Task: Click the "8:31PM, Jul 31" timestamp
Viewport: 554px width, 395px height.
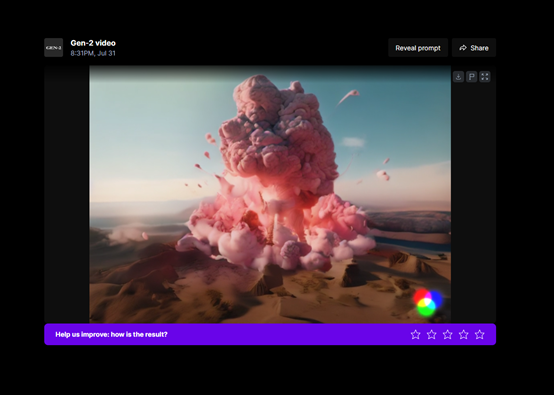Action: tap(93, 53)
